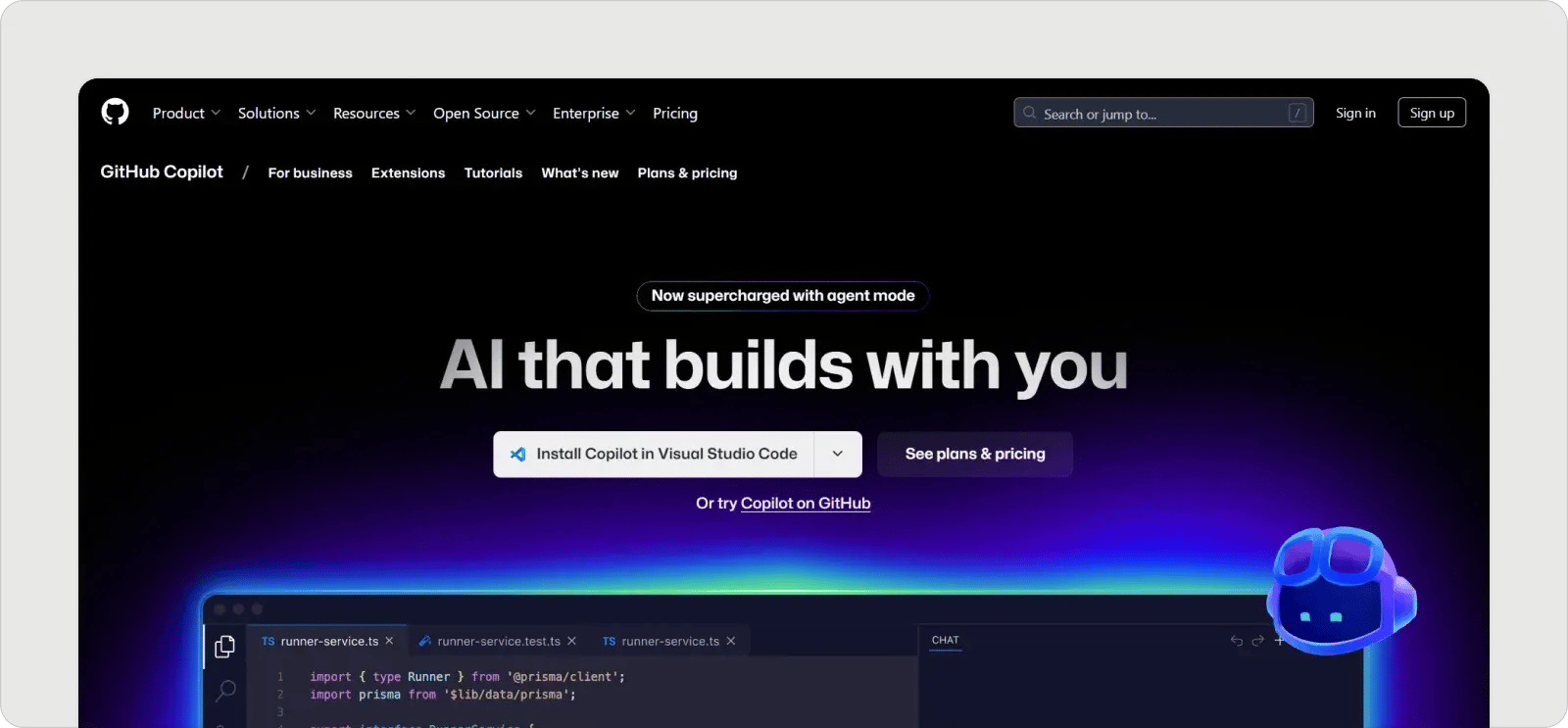Viewport: 1568px width, 728px height.
Task: Expand the Open Source menu
Action: [484, 114]
